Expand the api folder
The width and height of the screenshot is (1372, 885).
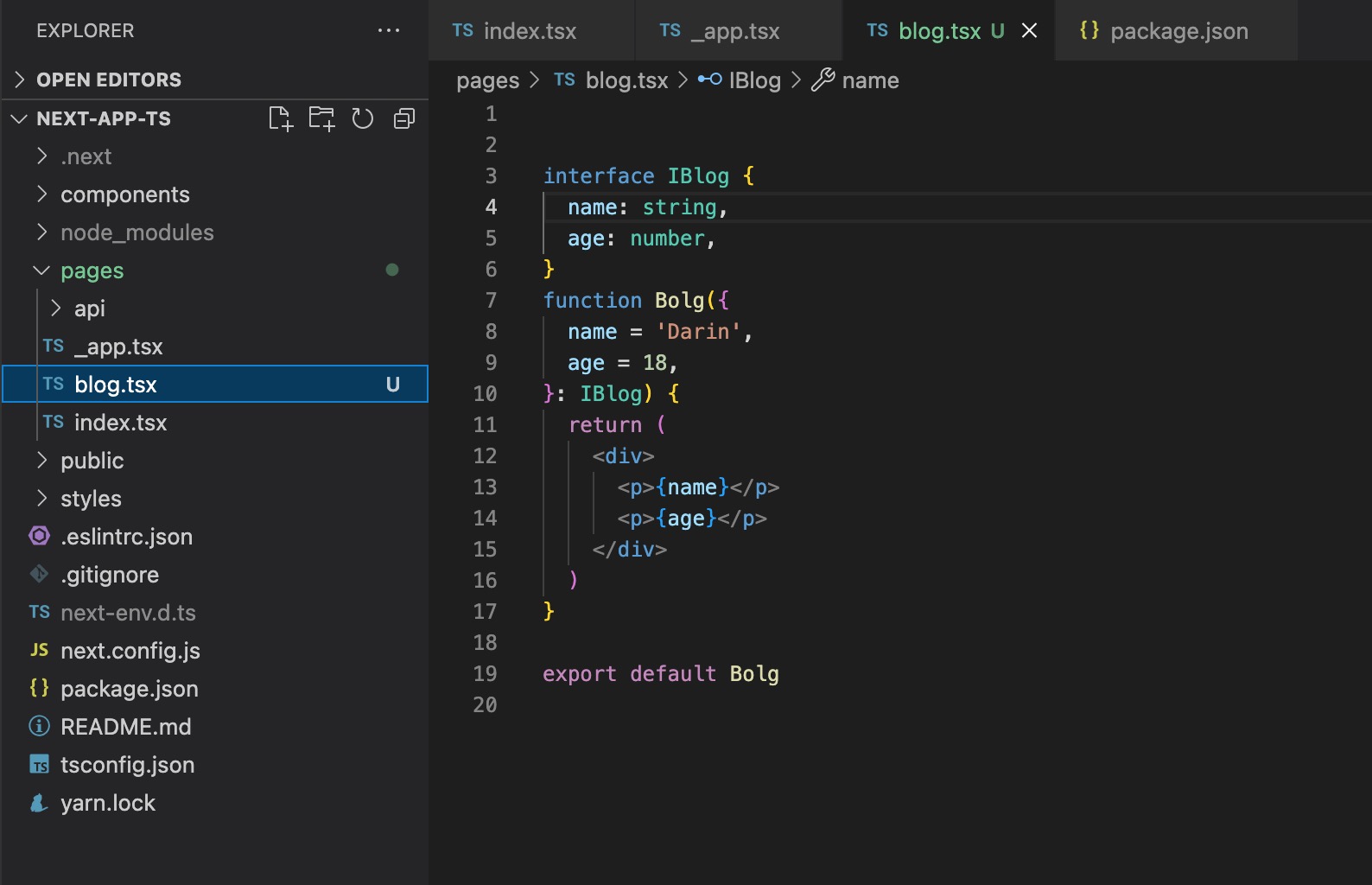click(55, 309)
